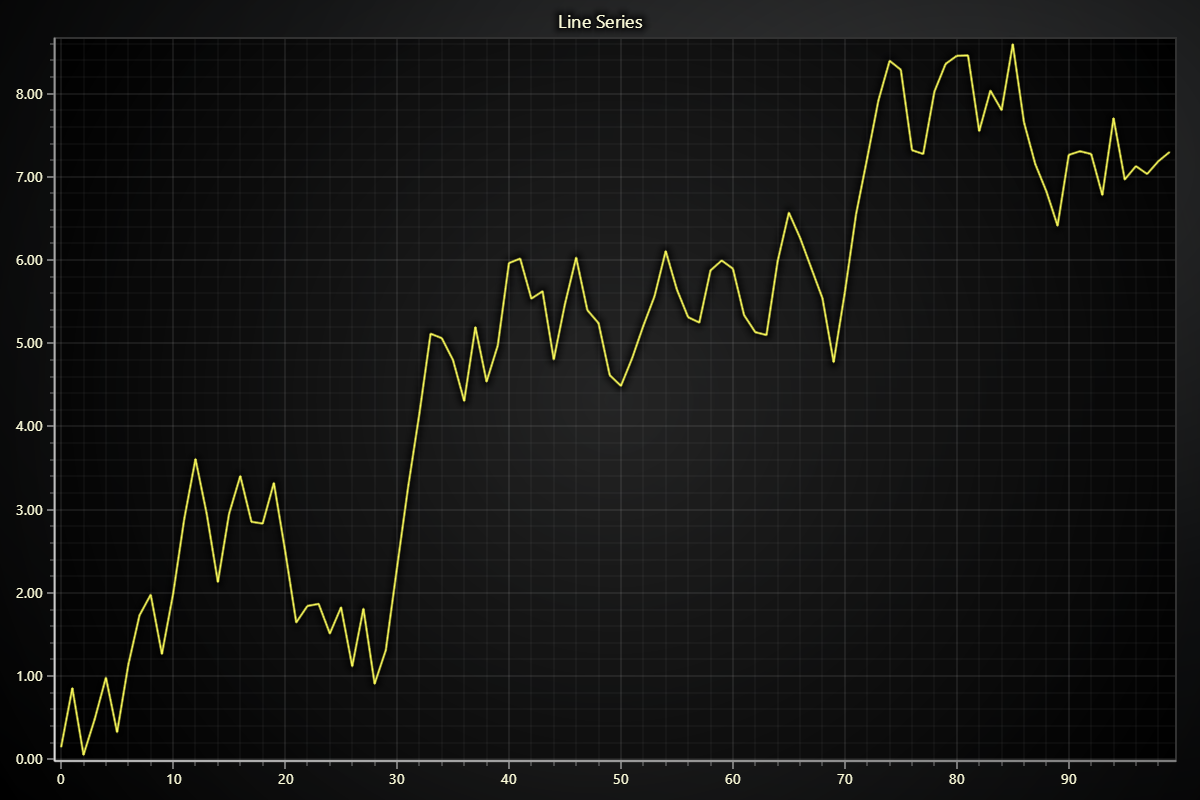The height and width of the screenshot is (800, 1200).
Task: Click the lowest dip near x value 2
Action: pyautogui.click(x=84, y=756)
